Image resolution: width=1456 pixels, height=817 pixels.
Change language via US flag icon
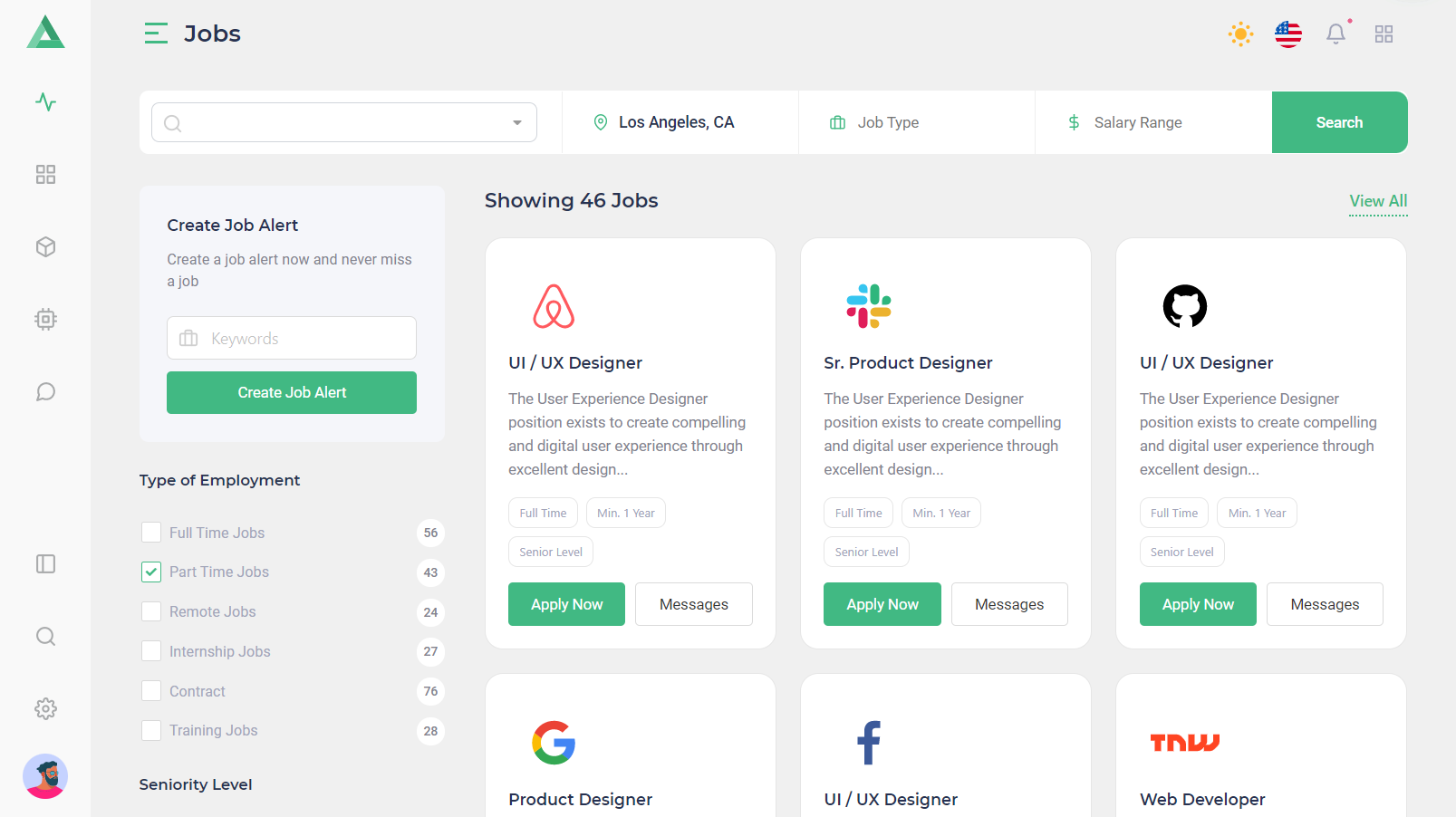click(1287, 34)
